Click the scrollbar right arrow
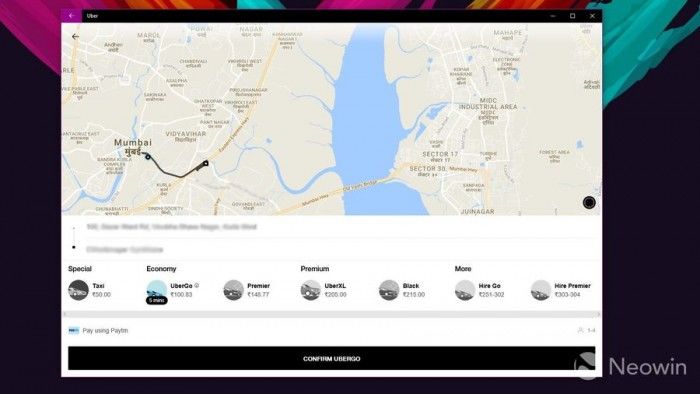Screen dimensions: 700x394 pos(599,315)
